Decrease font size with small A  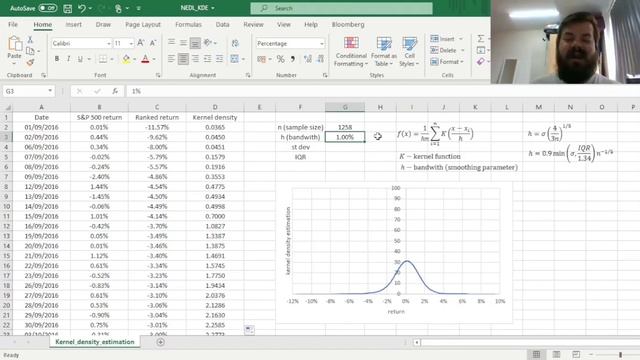click(x=153, y=43)
